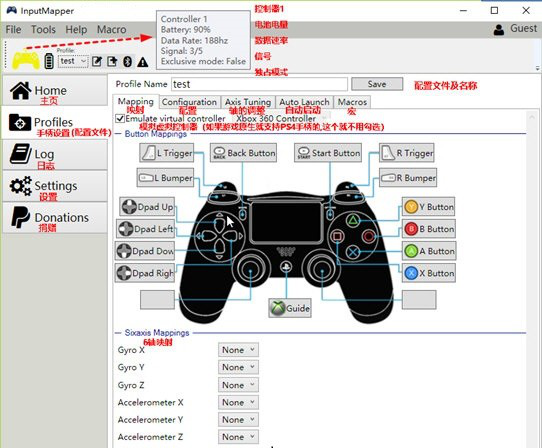Click the touchpad on controller image
542x448 pixels.
click(286, 222)
